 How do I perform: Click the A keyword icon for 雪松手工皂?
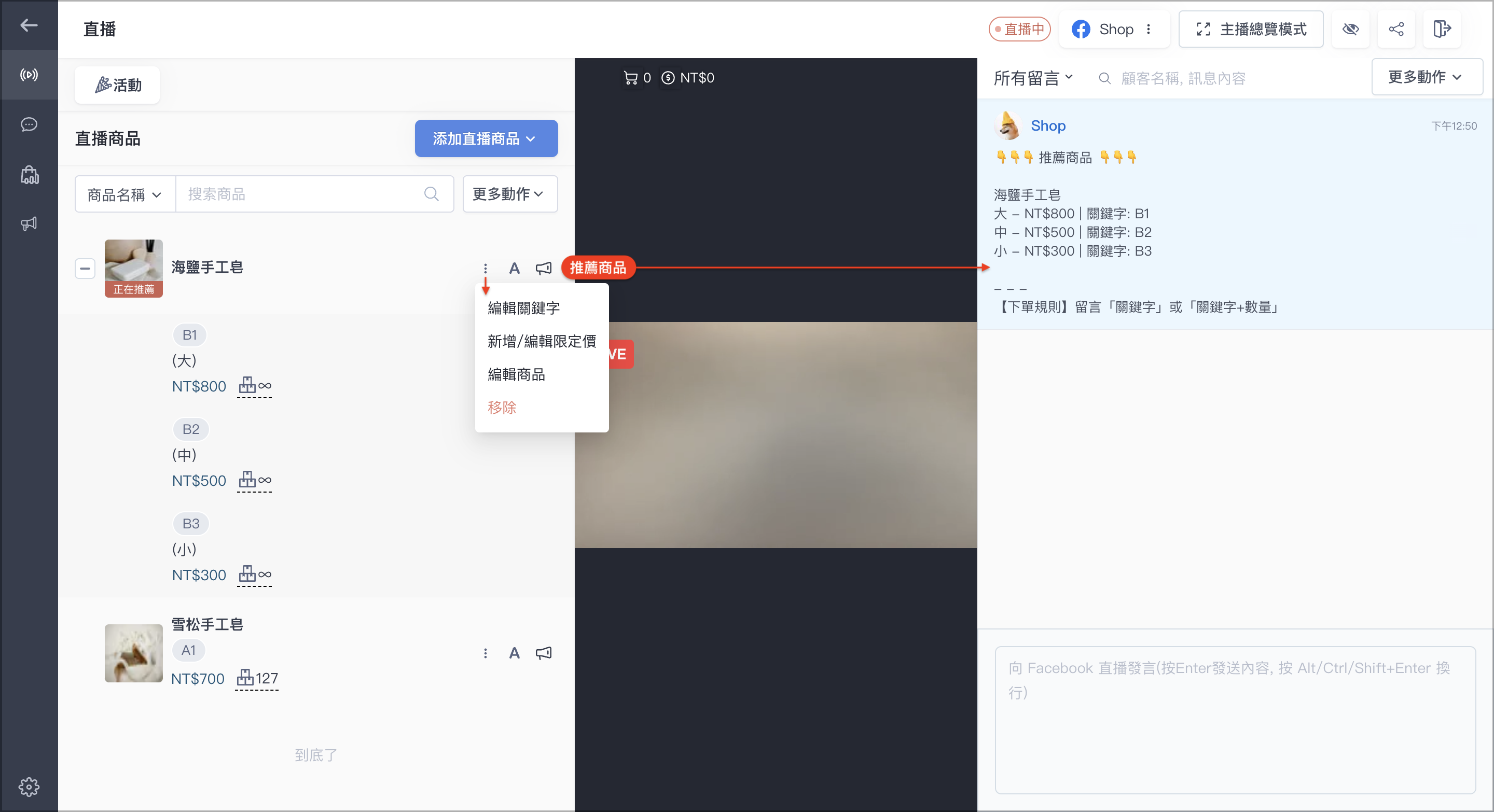(x=514, y=653)
